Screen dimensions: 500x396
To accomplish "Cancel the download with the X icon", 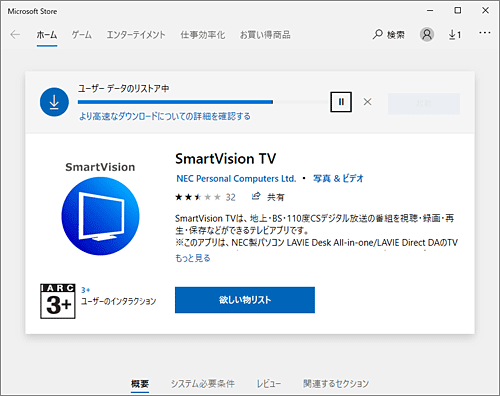I will point(367,102).
